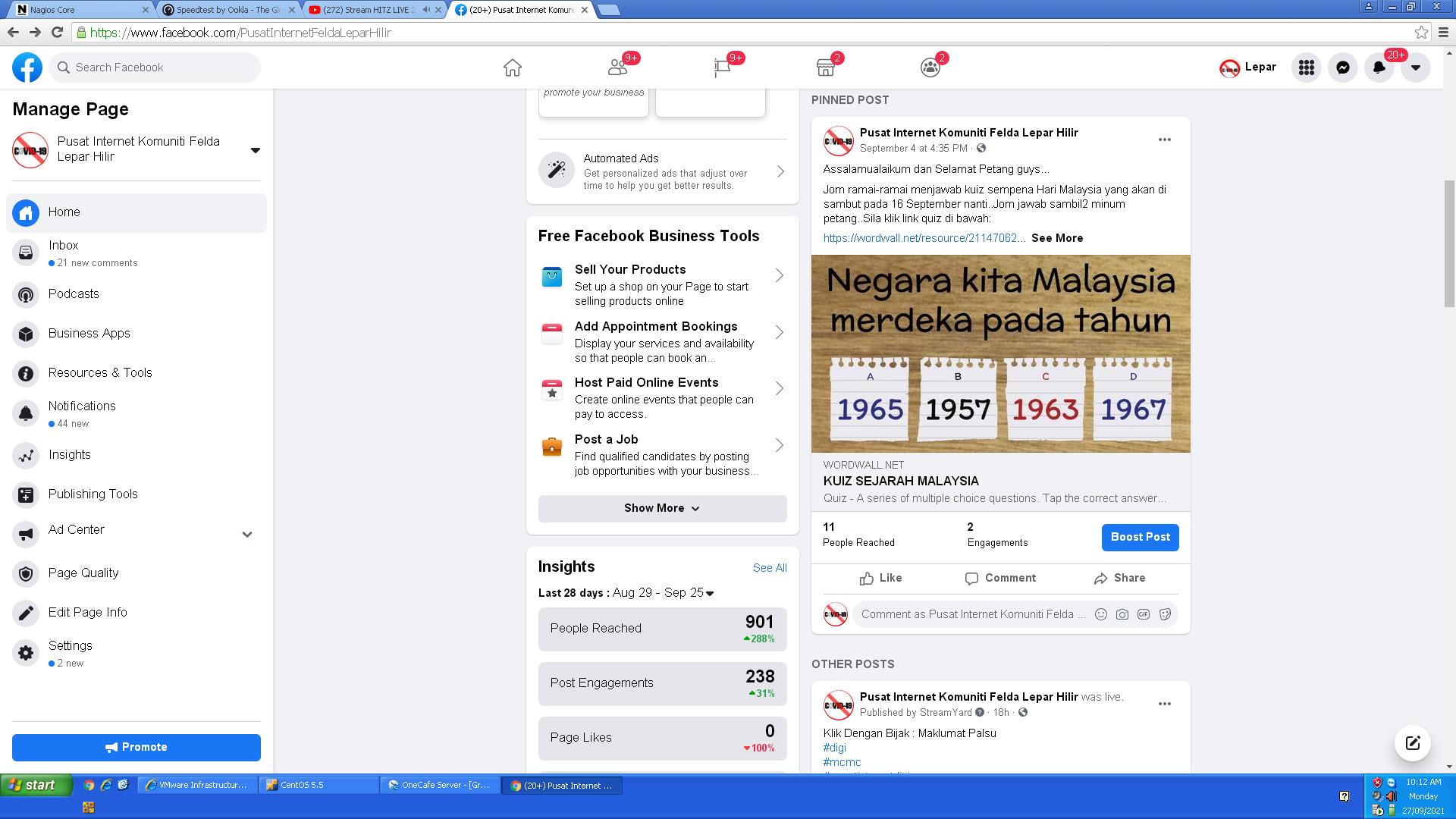Add a sticker to the comment
Screen dimensions: 1456x819
point(1166,614)
